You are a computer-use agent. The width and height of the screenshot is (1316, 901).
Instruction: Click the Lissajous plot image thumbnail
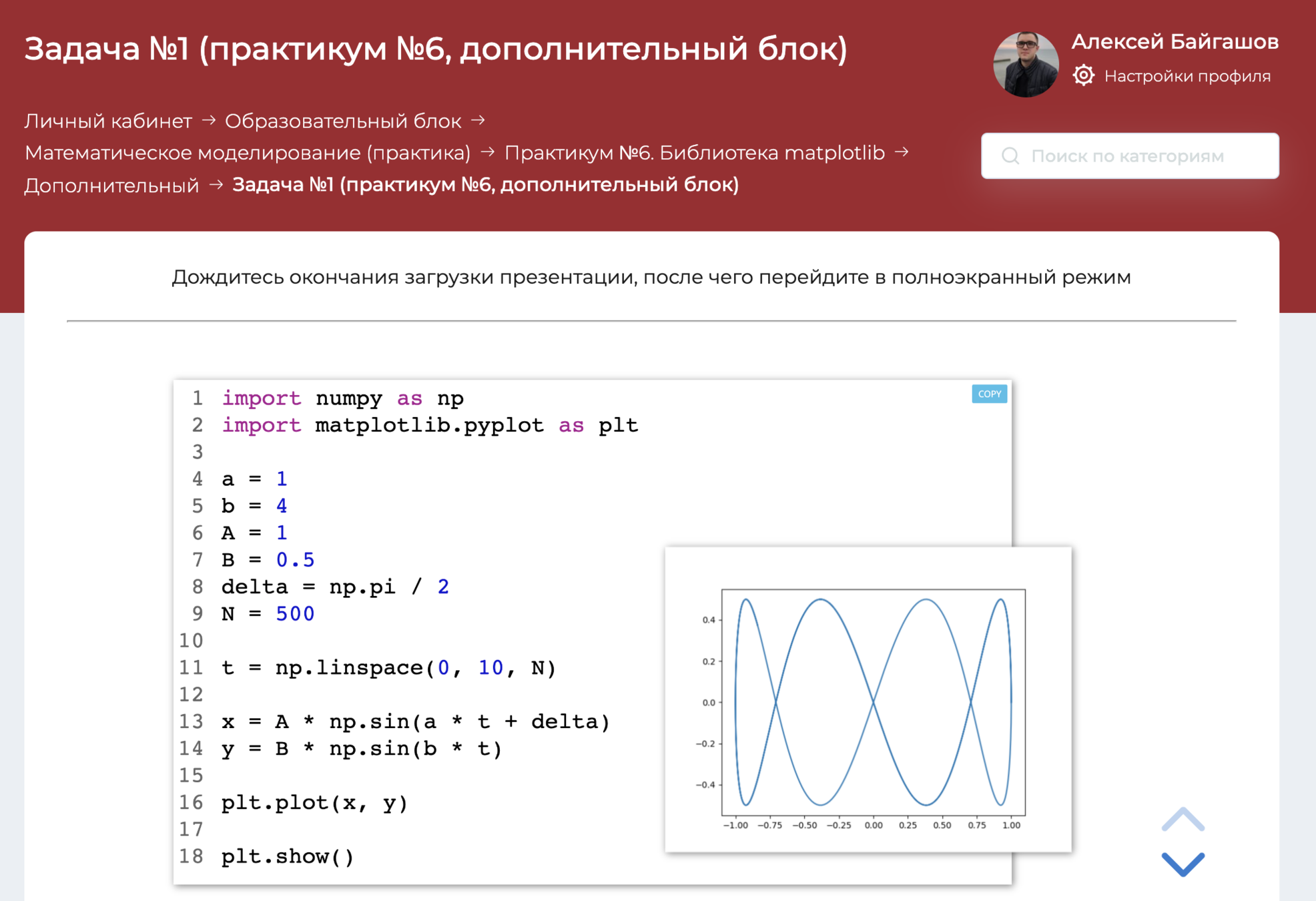click(x=868, y=699)
